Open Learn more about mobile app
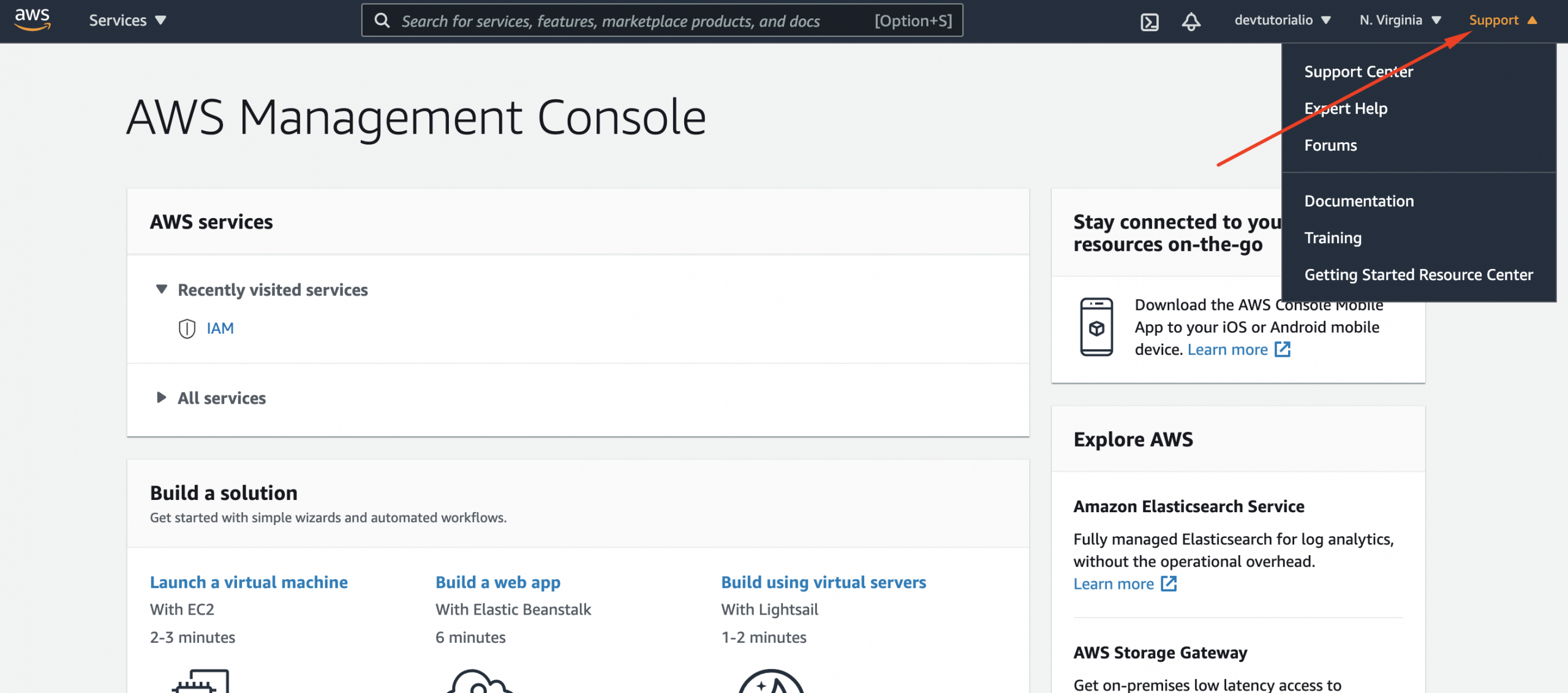Screen dimensions: 1568x693 click(x=1227, y=349)
